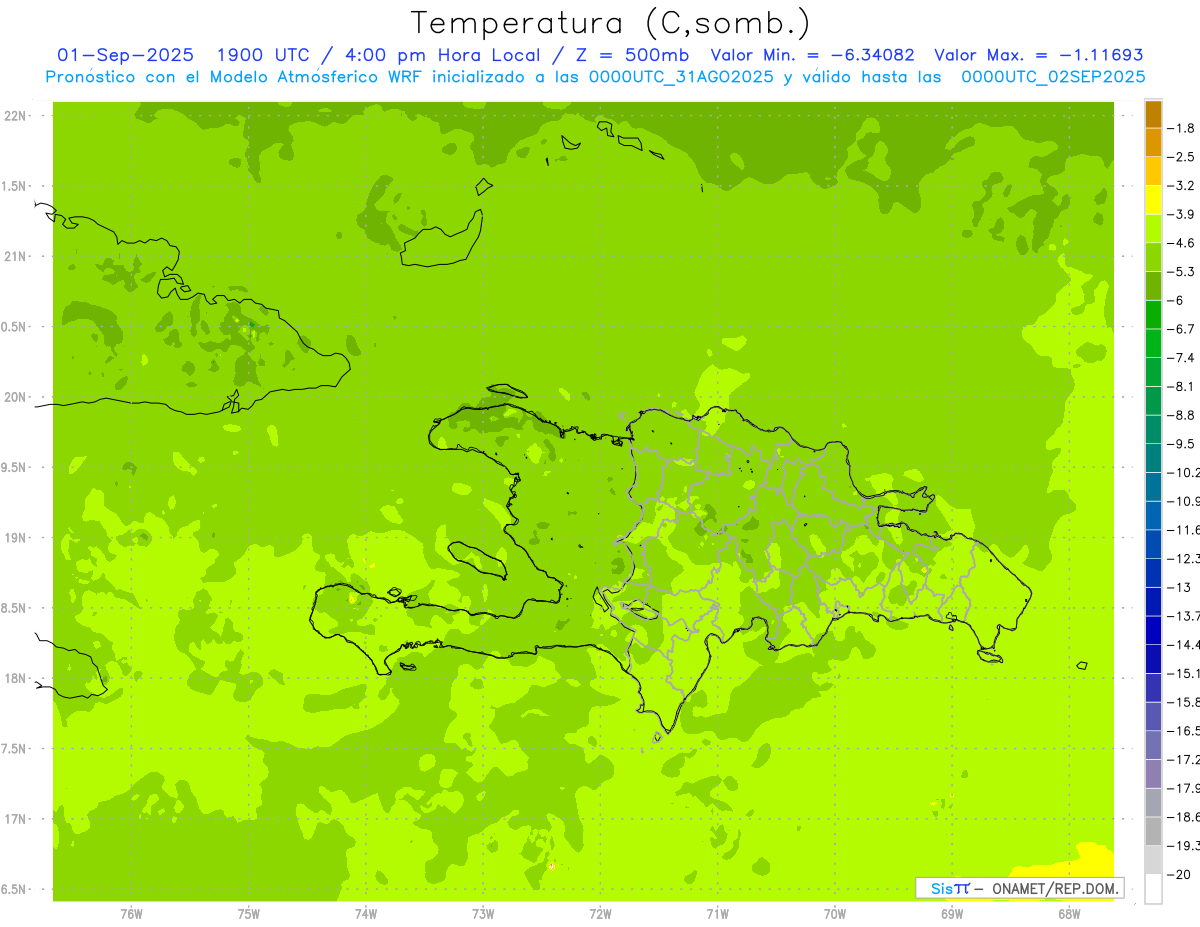Viewport: 1200px width, 927px height.
Task: Select the '-2.5' color scale value
Action: (x=1181, y=157)
